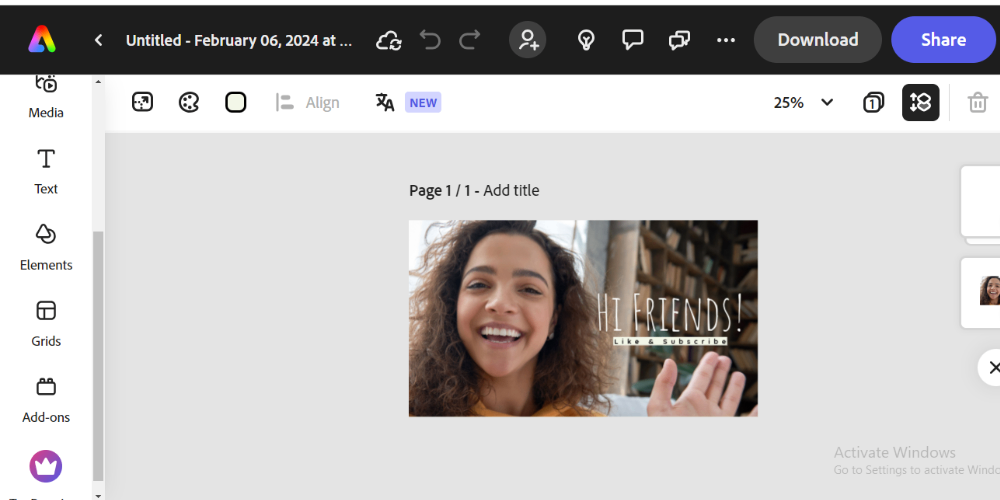Open the page background color swatch
Viewport: 1000px width, 500px height.
tap(236, 102)
